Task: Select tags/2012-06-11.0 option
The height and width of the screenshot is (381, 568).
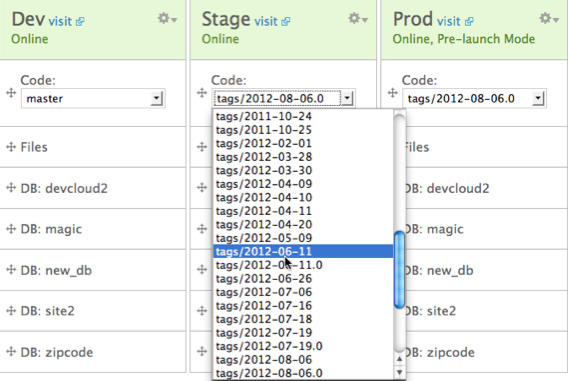Action: coord(303,265)
